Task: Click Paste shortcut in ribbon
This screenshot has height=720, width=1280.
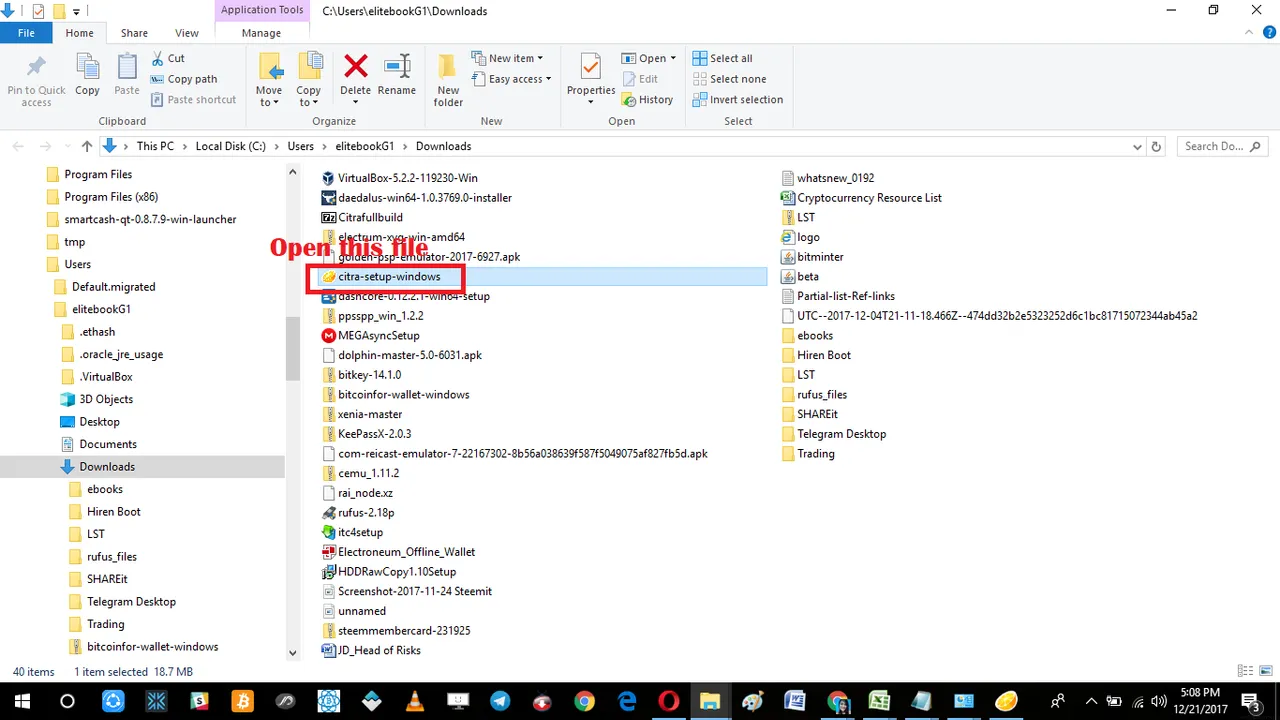Action: coord(194,100)
